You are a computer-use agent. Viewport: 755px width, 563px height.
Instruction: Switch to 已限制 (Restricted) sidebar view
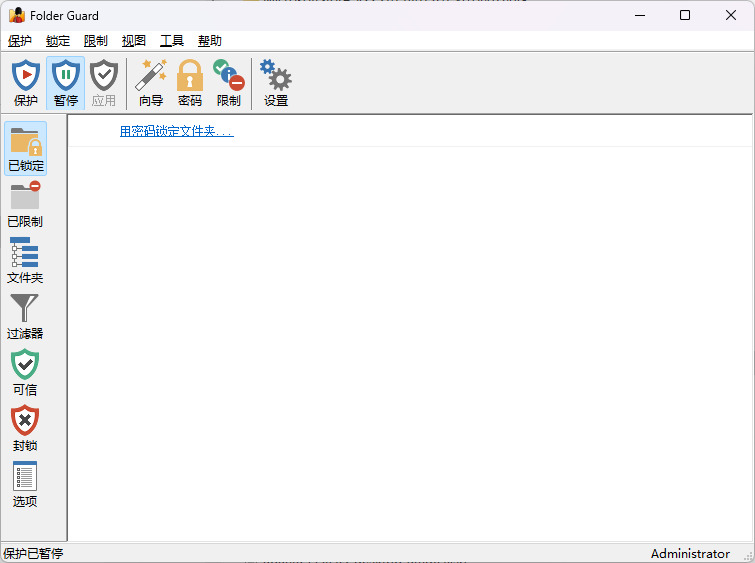pos(26,205)
